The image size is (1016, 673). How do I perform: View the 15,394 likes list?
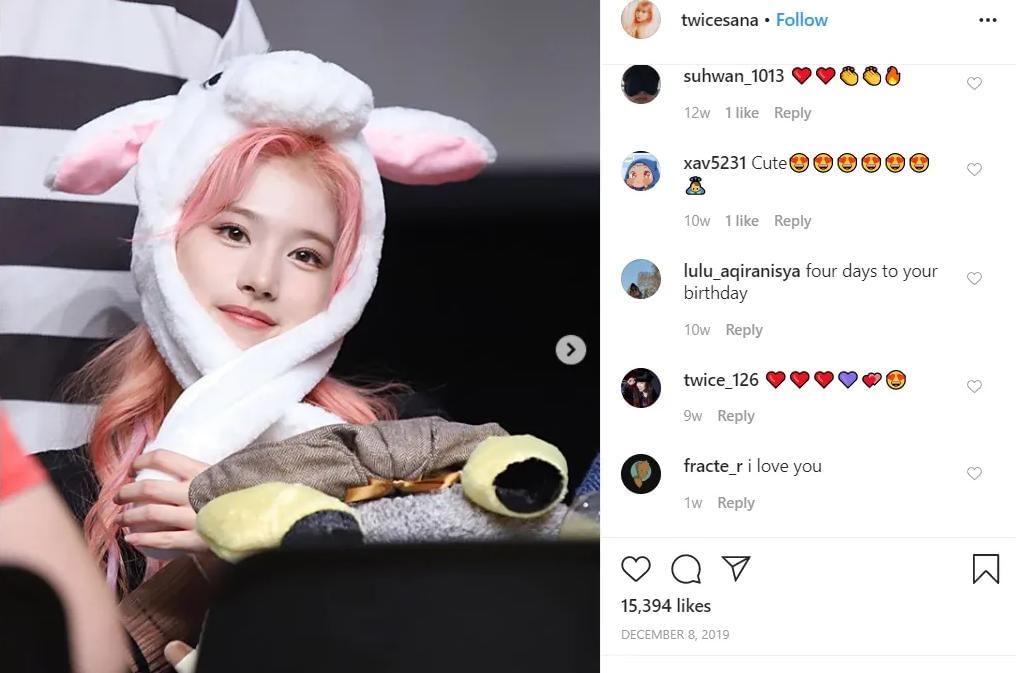[665, 606]
